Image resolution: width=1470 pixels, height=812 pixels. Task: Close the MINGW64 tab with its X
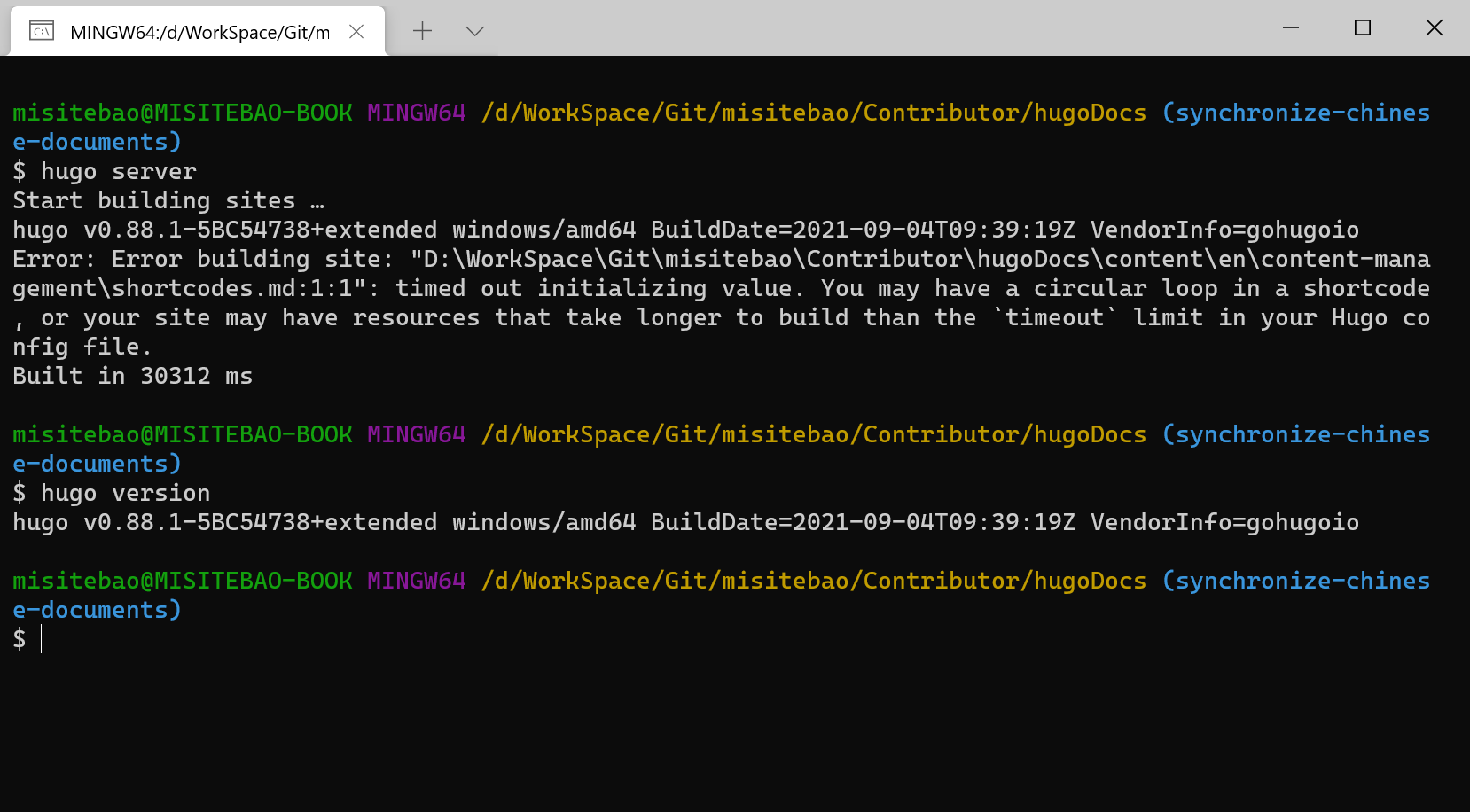(x=356, y=29)
